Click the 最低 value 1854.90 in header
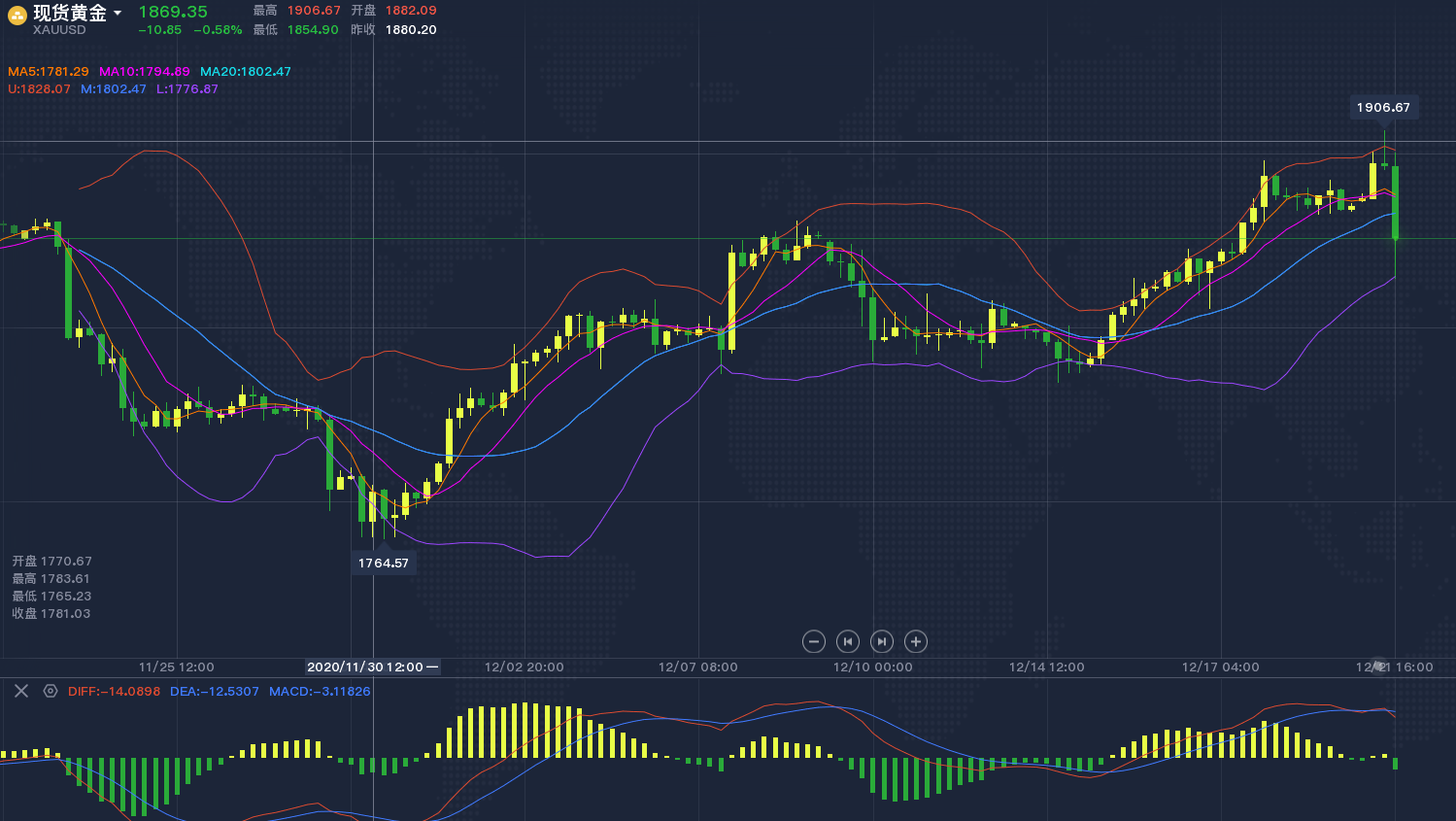Screen dimensions: 1456x821 313,30
